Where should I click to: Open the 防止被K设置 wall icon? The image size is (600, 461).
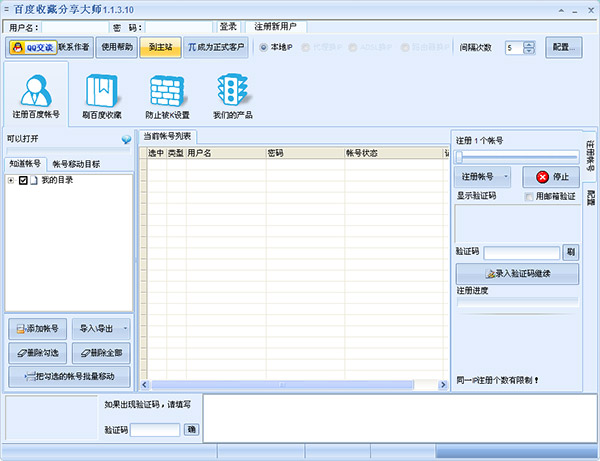(168, 96)
